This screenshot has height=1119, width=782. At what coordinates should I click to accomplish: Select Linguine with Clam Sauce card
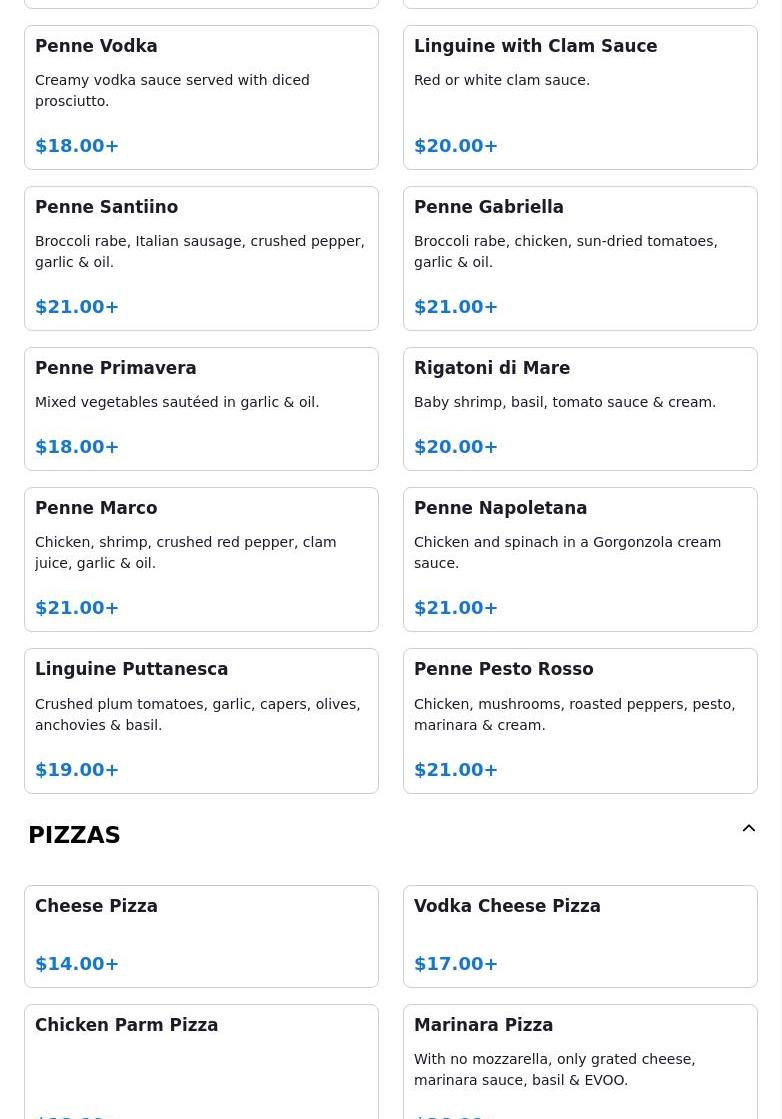(x=580, y=97)
